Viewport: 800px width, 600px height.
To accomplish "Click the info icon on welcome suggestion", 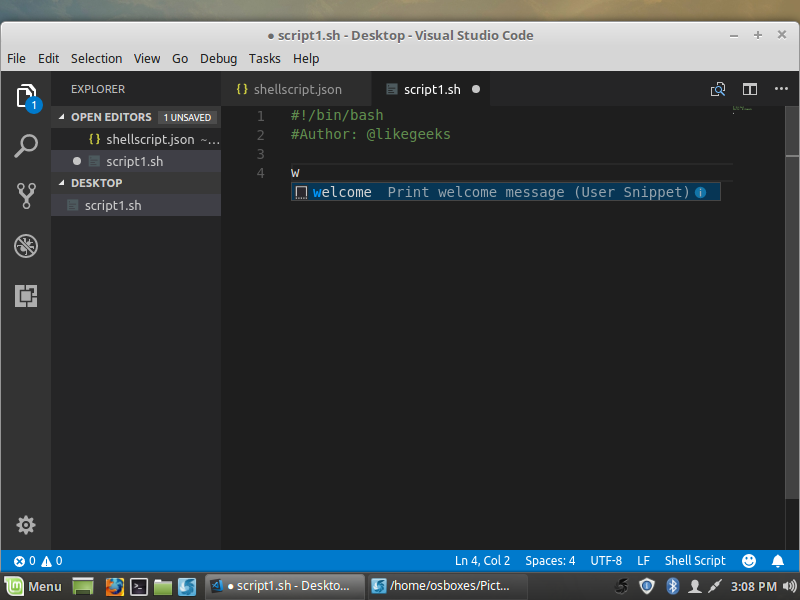I will (x=701, y=192).
